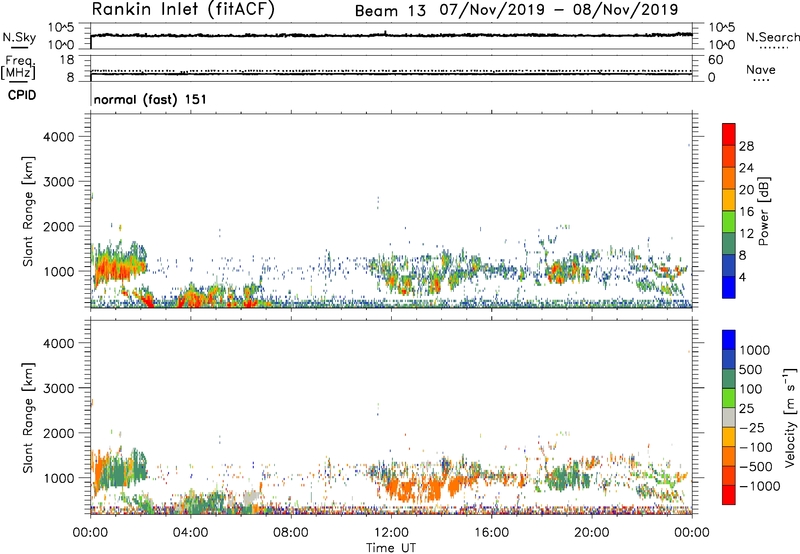Click the '24' label on the power scale
800x554 pixels.
pyautogui.click(x=746, y=168)
